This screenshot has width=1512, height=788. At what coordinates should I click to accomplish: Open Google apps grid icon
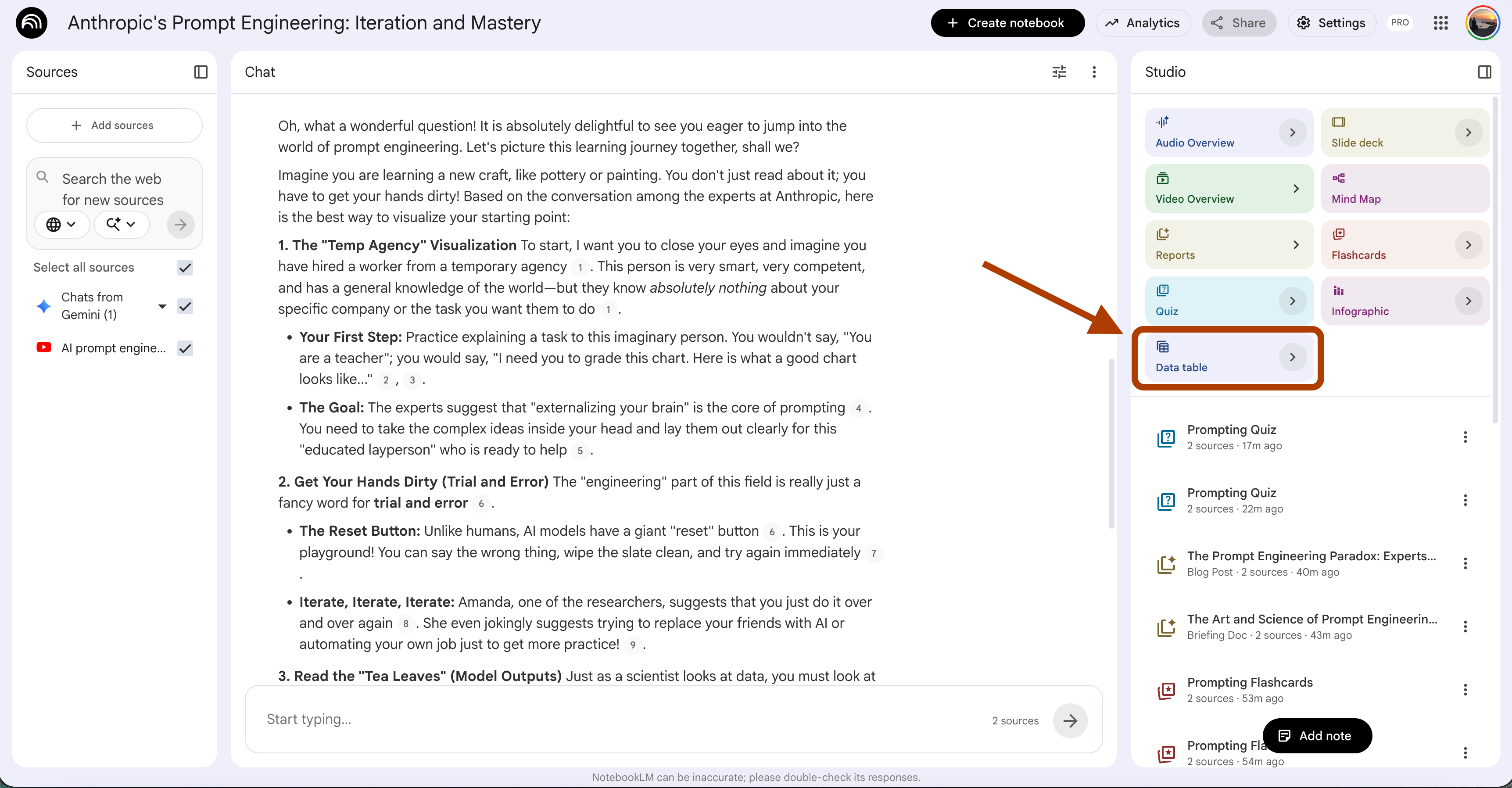click(x=1440, y=23)
